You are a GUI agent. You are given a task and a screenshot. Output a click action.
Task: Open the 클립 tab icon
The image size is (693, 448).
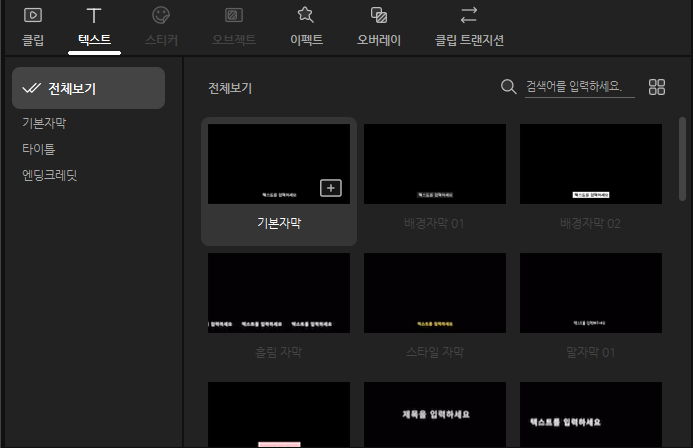tap(33, 16)
